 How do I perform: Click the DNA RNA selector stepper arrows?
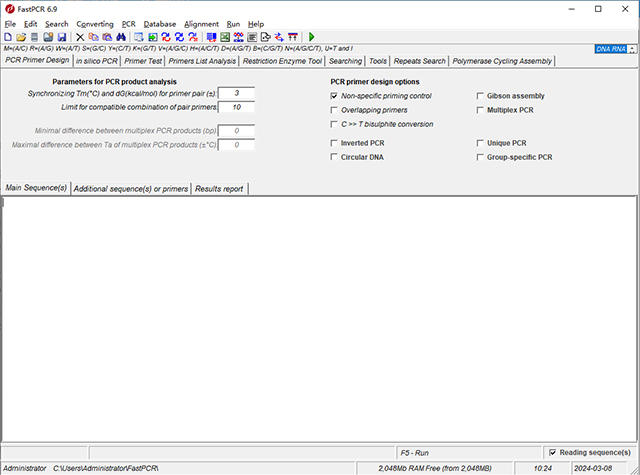[632, 49]
